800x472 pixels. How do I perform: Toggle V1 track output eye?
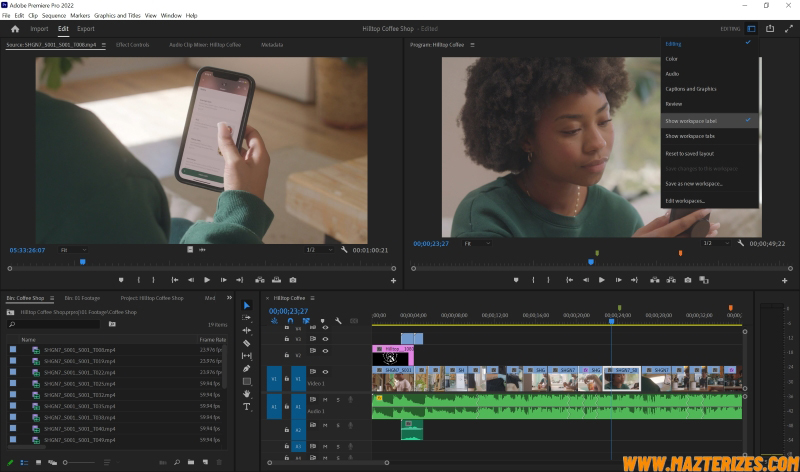click(x=326, y=372)
